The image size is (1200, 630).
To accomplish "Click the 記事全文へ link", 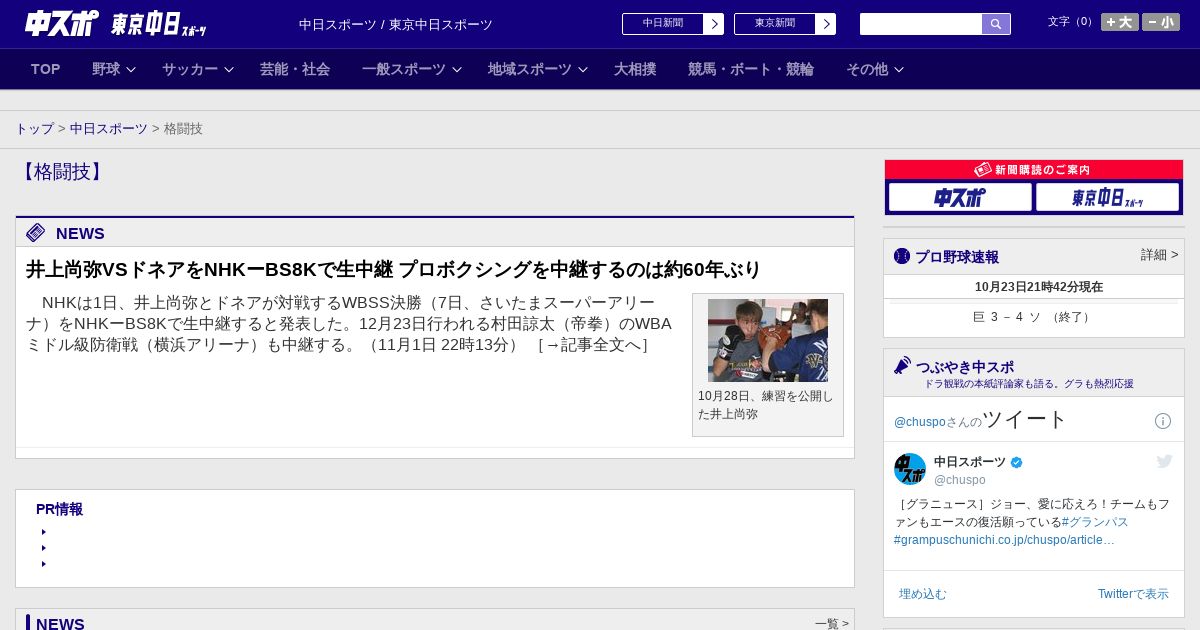I will (593, 345).
